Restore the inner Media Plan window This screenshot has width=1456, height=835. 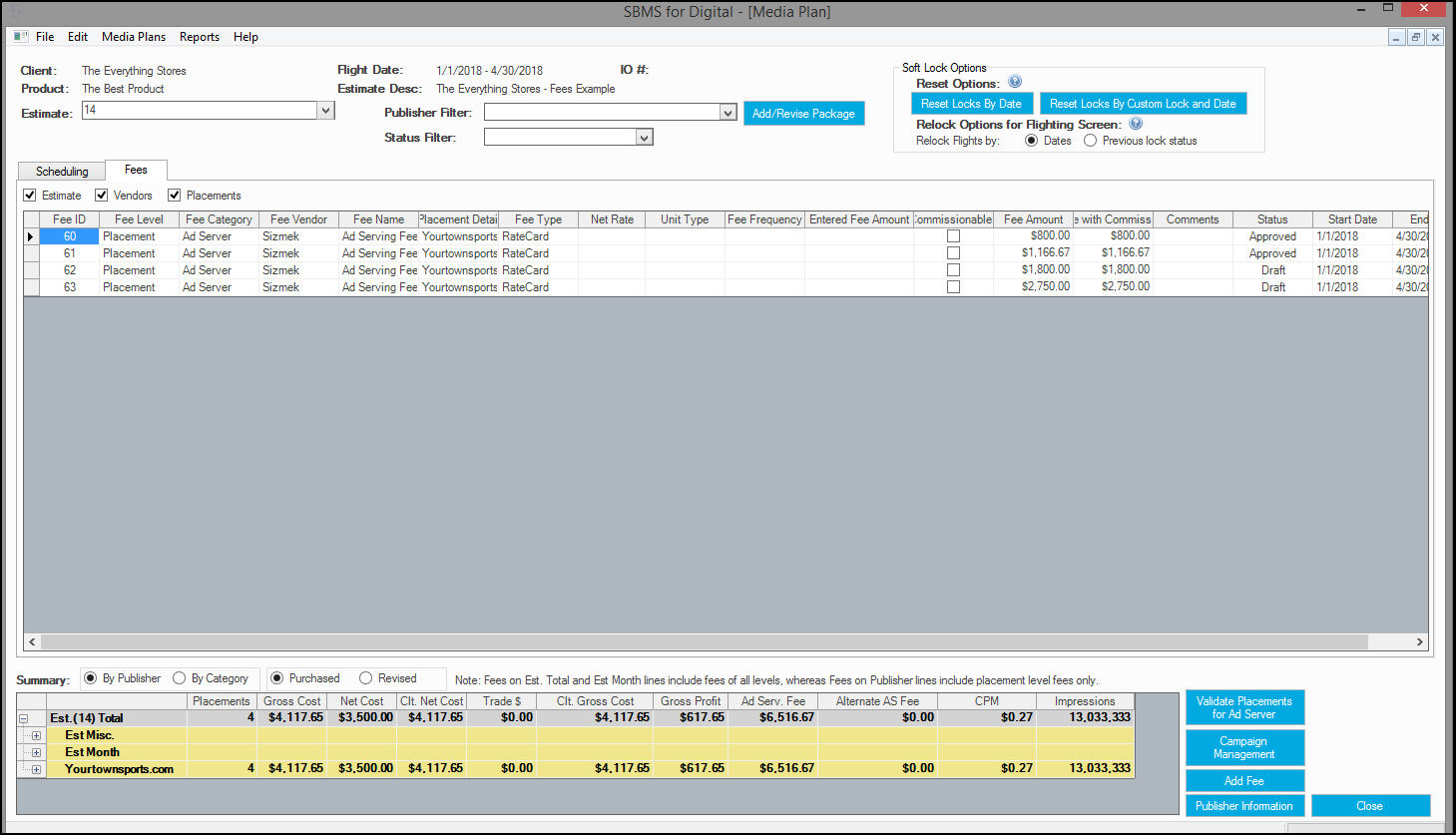point(1415,37)
